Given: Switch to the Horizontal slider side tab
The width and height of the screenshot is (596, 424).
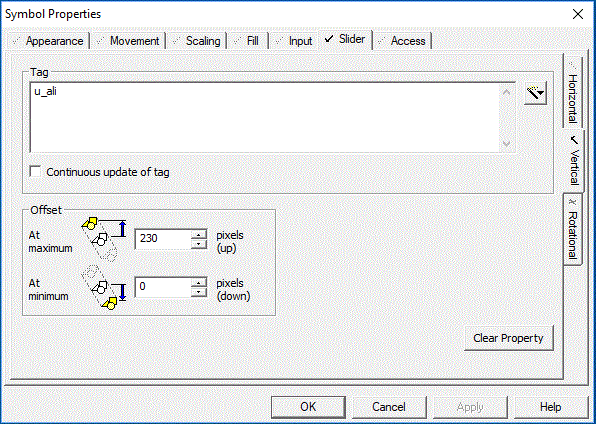Looking at the screenshot, I should point(572,92).
